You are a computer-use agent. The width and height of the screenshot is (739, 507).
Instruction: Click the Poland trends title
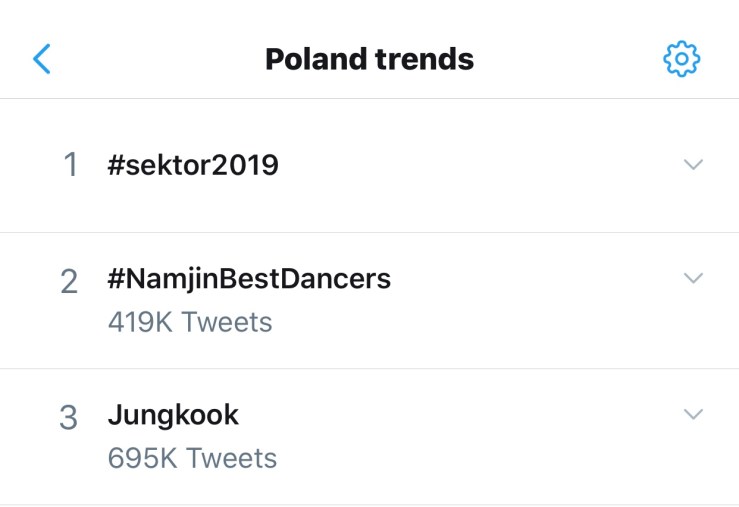pyautogui.click(x=369, y=59)
